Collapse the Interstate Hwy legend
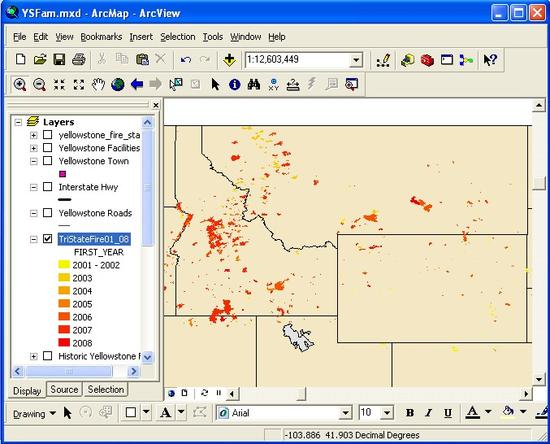 [34, 187]
